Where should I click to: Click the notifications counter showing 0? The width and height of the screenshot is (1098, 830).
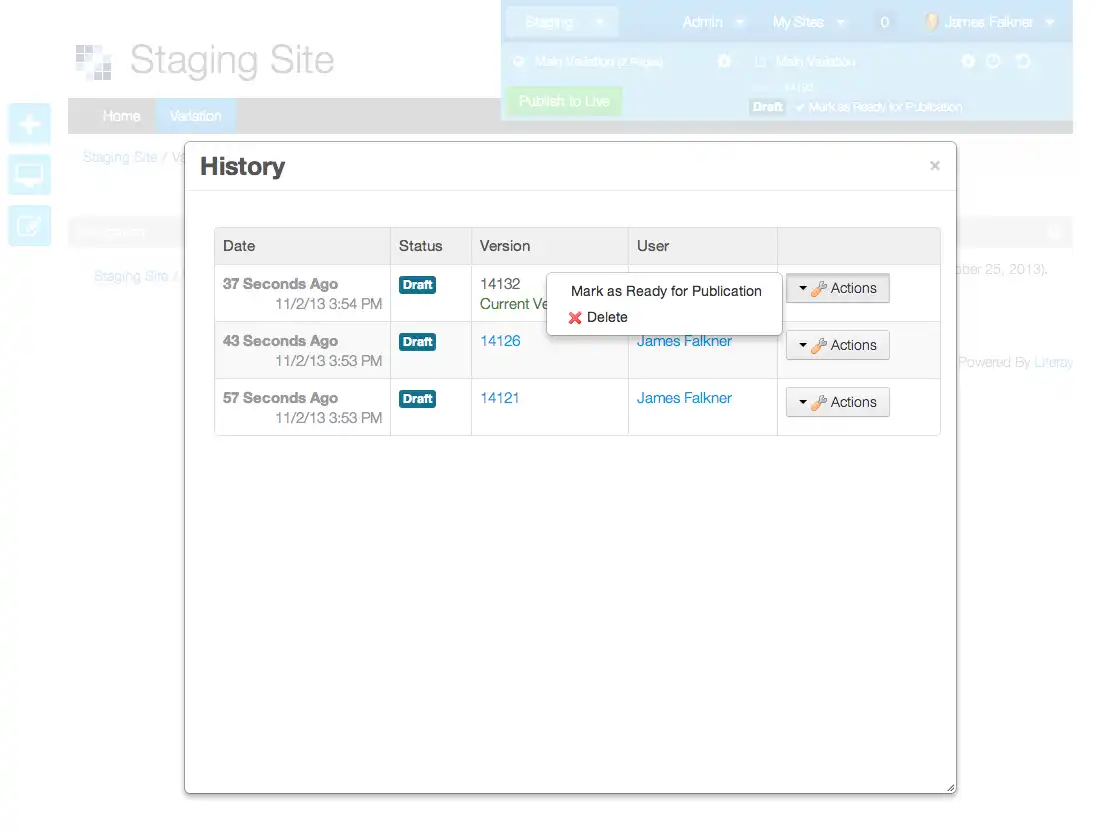click(884, 21)
